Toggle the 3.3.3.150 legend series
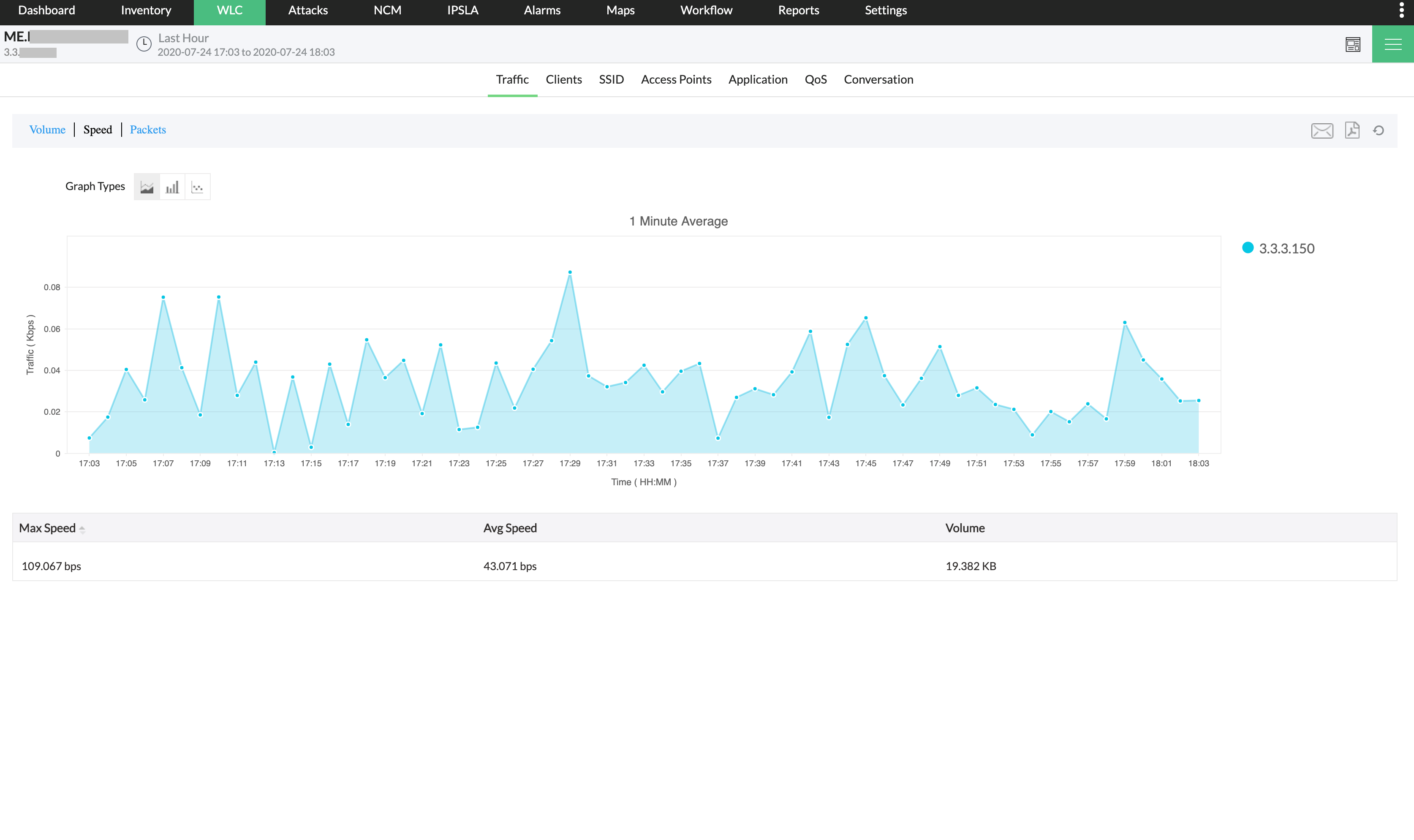Screen dimensions: 1414x840 coord(1286,248)
